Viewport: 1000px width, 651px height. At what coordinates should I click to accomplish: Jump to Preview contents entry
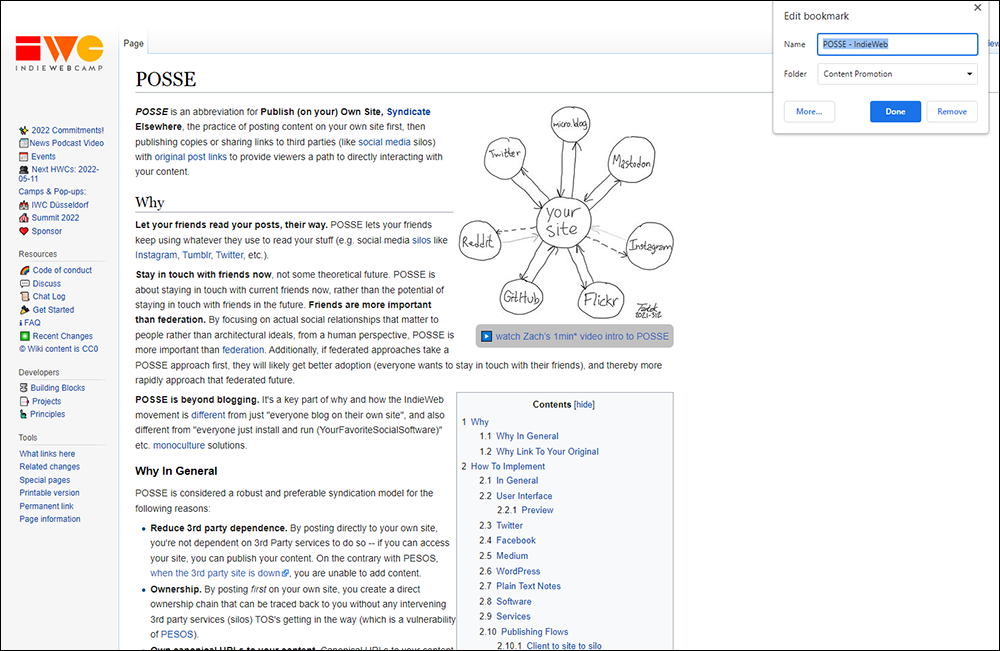coord(537,510)
